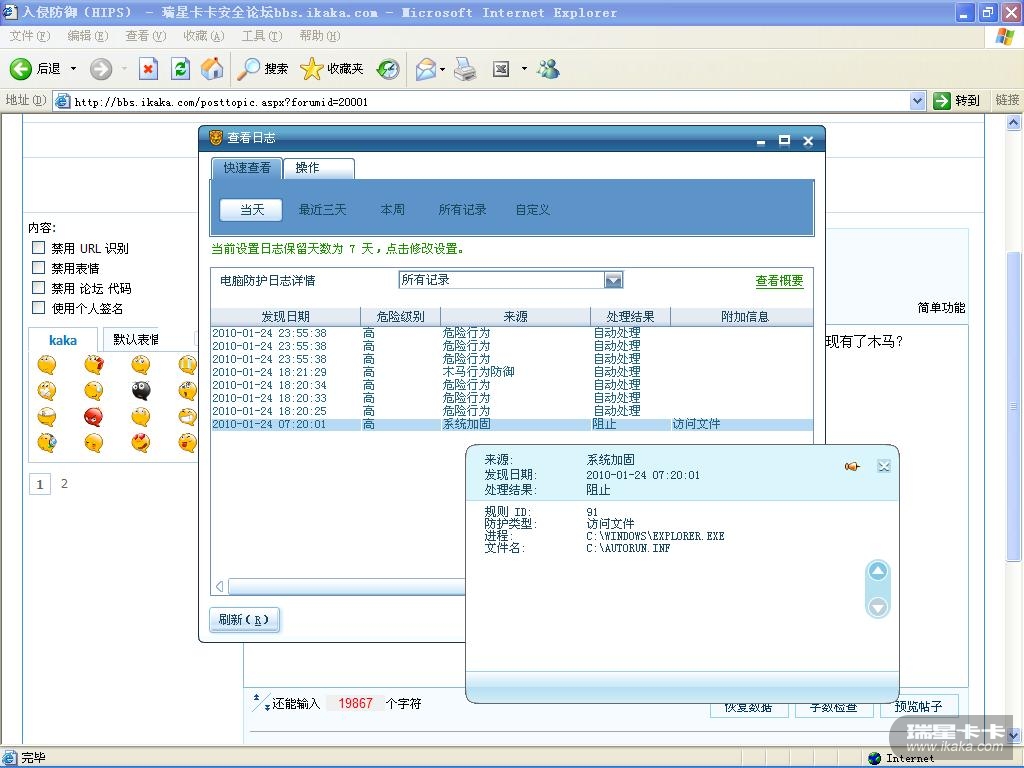The width and height of the screenshot is (1024, 768).
Task: Open the 链接 links toolbar
Action: pyautogui.click(x=1006, y=100)
